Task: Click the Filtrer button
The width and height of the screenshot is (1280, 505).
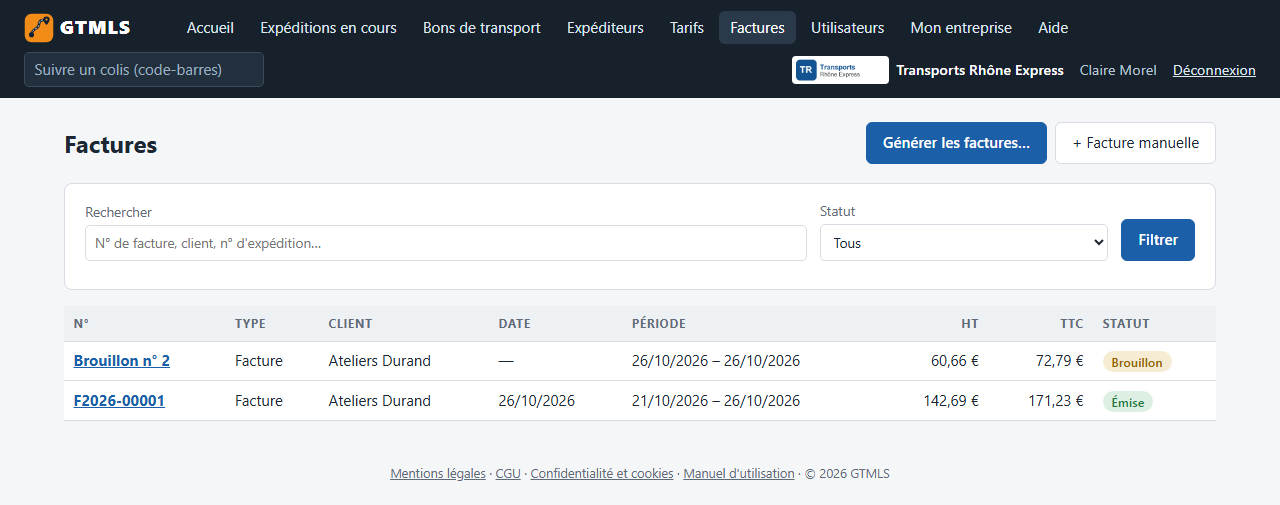Action: (x=1158, y=240)
